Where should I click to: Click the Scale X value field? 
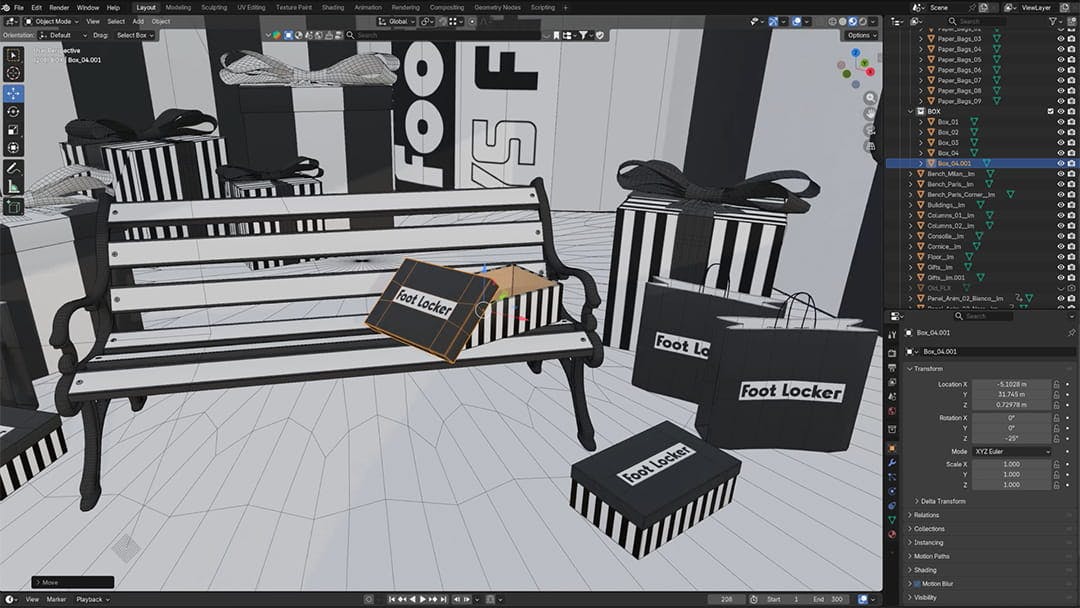1010,464
